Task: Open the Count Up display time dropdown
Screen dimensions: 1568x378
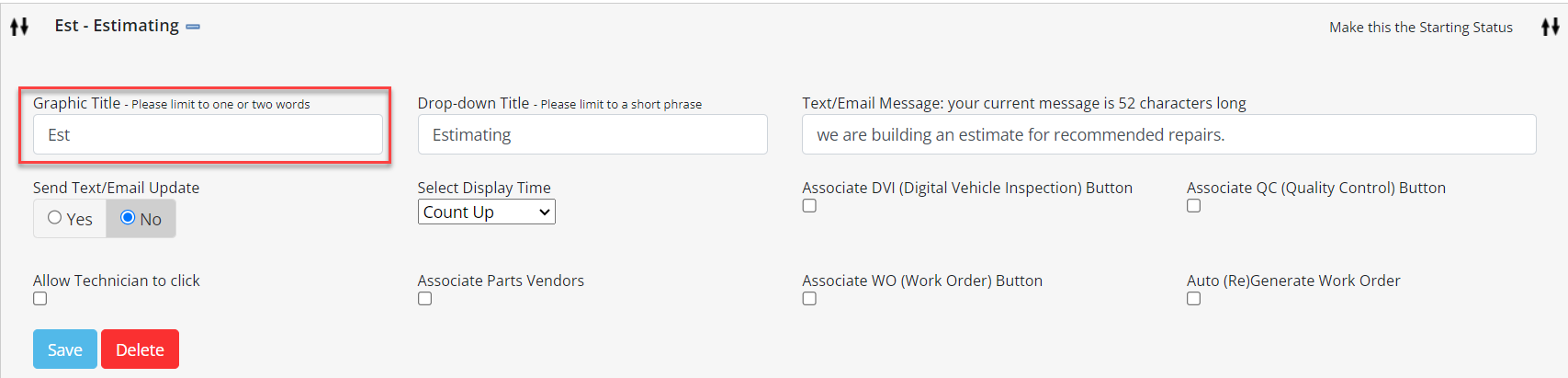Action: click(486, 212)
